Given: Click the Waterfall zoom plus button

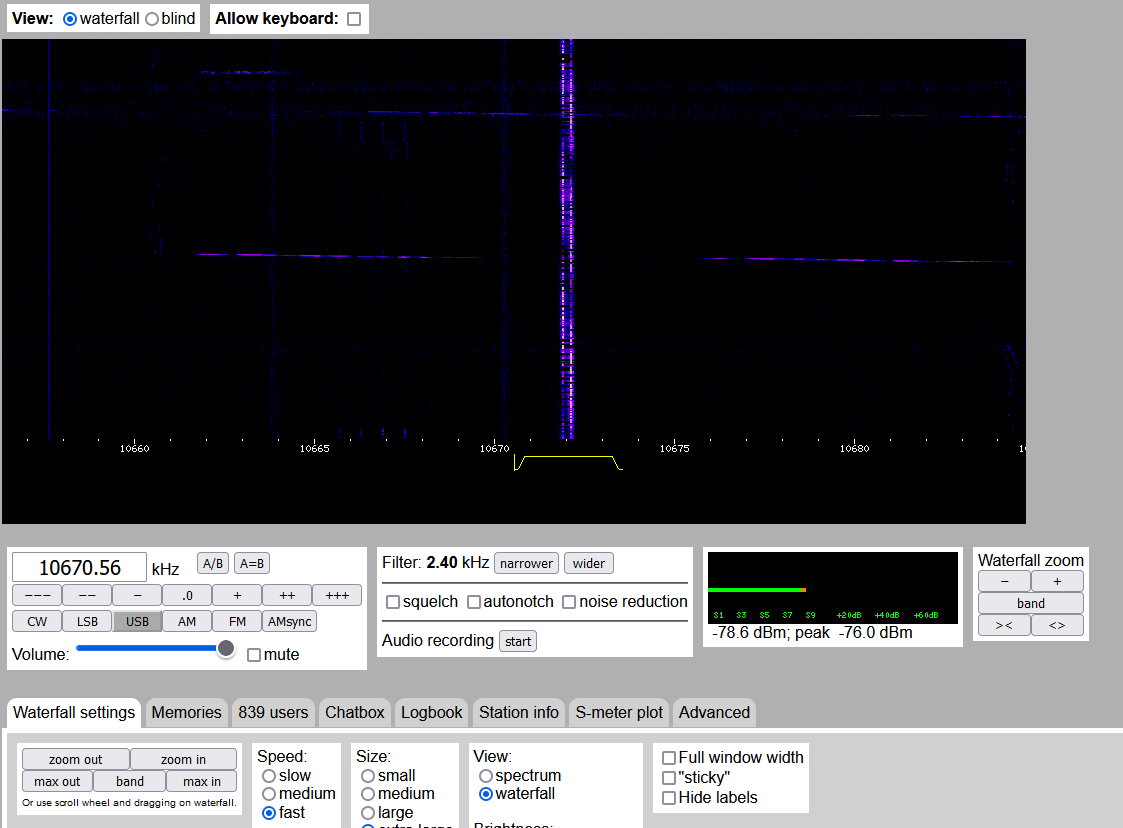Looking at the screenshot, I should click(1057, 581).
